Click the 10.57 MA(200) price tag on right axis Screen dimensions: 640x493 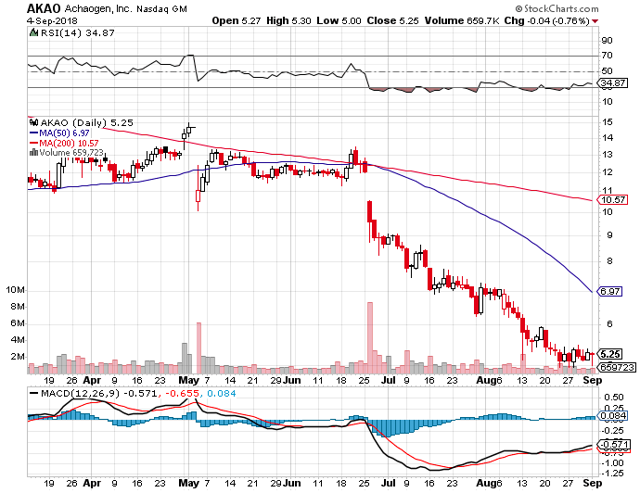tap(612, 200)
